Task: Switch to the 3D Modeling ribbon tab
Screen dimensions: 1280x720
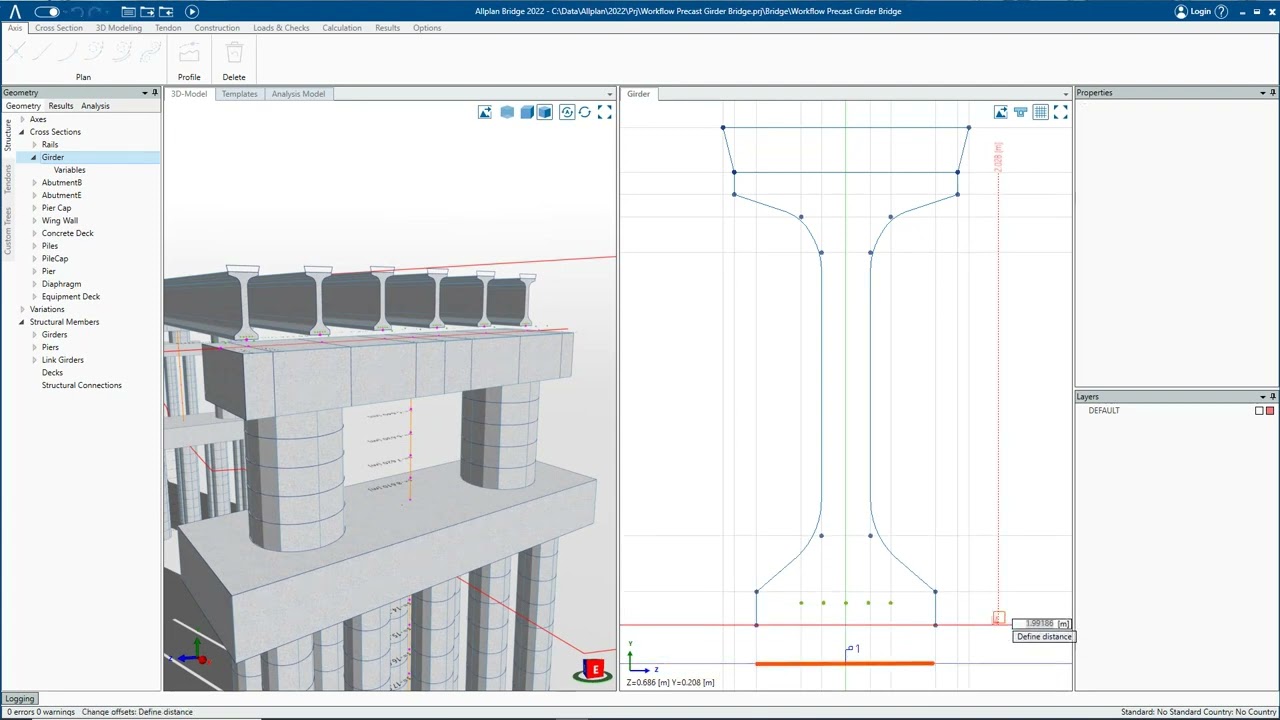Action: tap(119, 28)
